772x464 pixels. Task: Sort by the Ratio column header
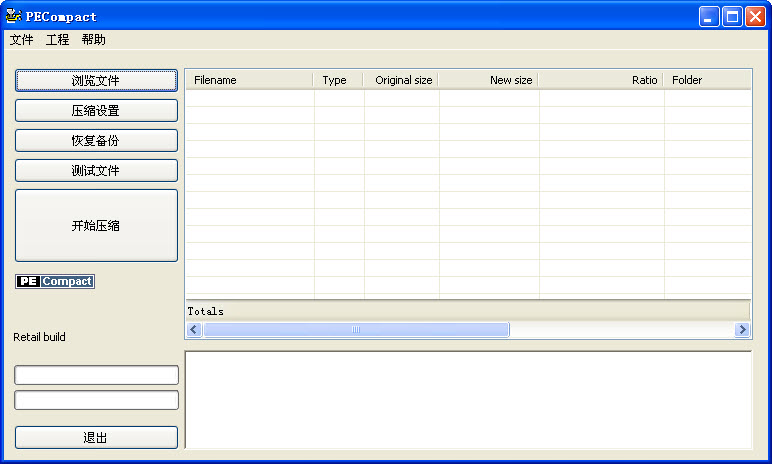[601, 80]
